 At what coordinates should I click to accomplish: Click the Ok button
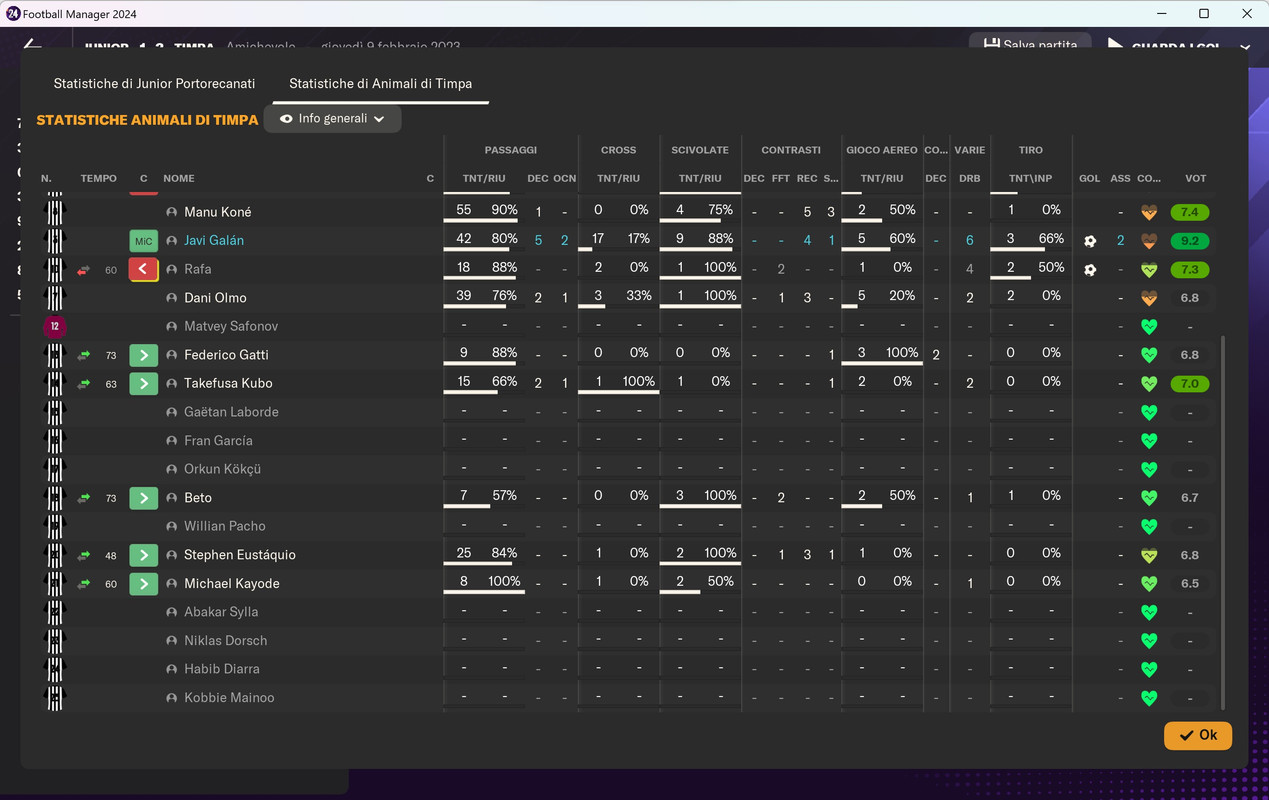[1197, 735]
